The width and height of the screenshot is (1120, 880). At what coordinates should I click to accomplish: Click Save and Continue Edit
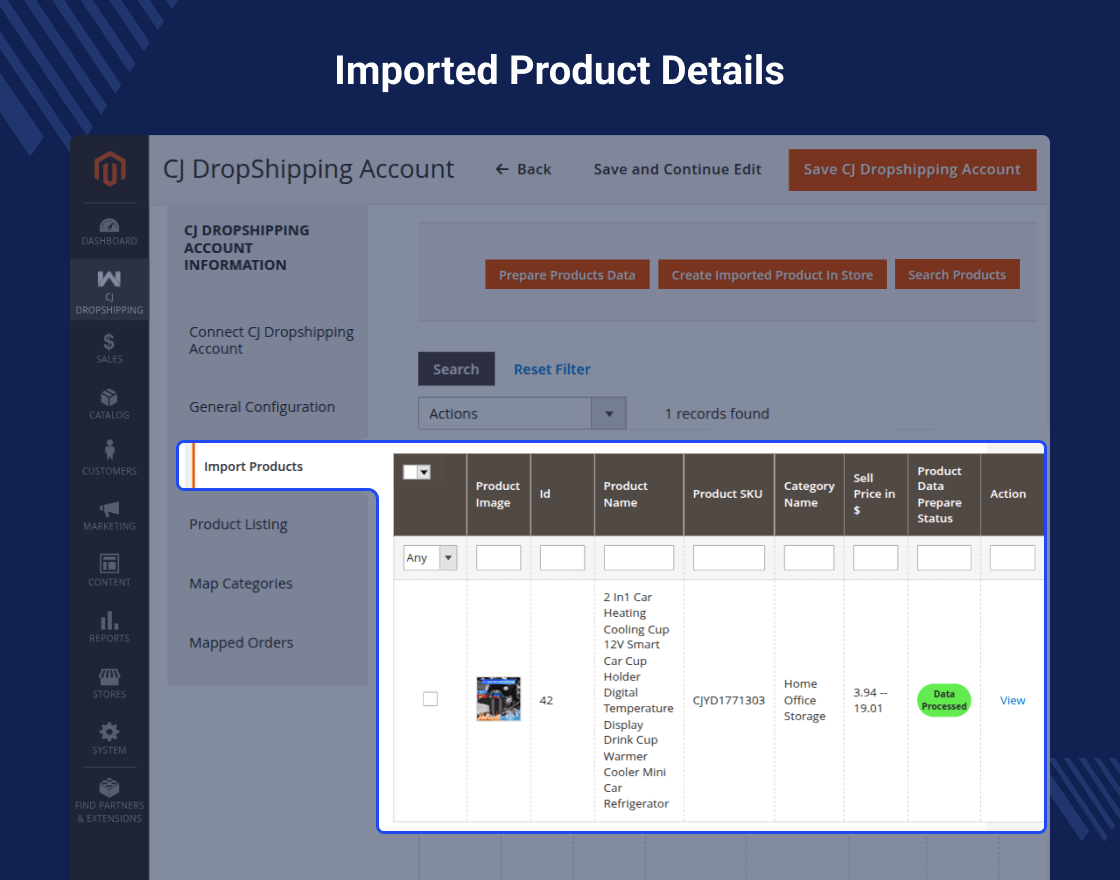point(677,169)
